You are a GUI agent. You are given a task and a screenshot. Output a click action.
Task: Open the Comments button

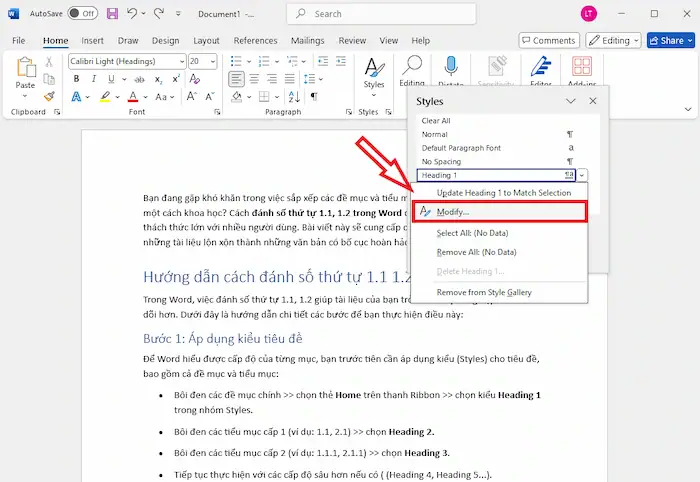point(547,41)
